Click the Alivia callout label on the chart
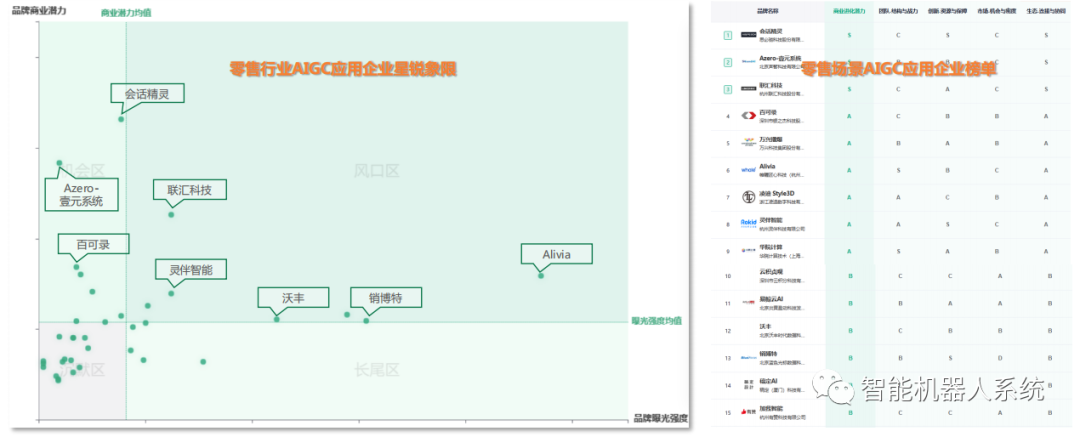1080x437 pixels. click(x=557, y=254)
